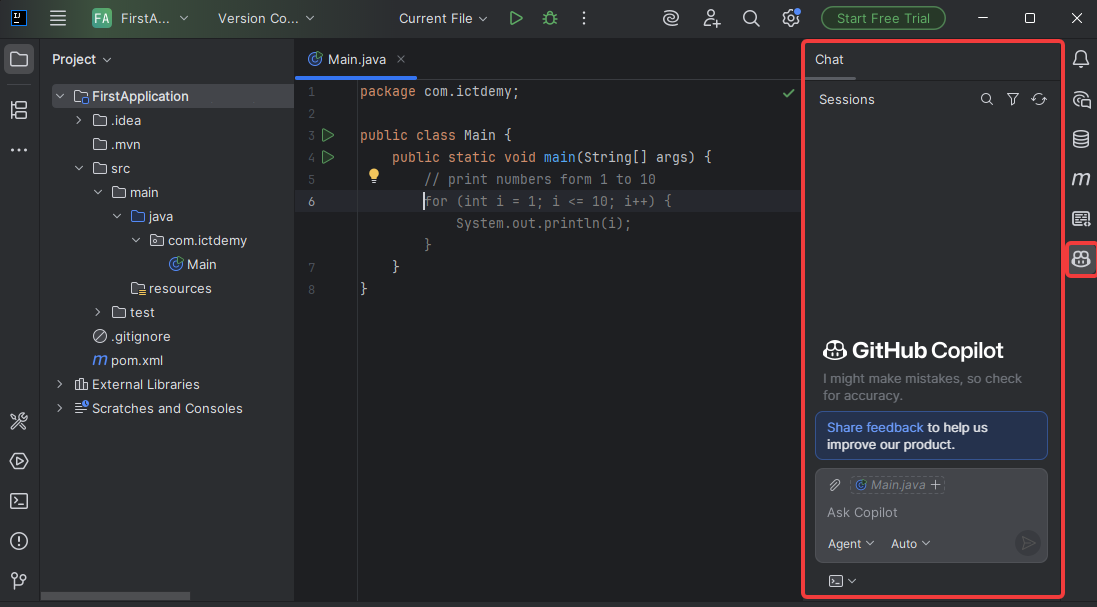Image resolution: width=1097 pixels, height=607 pixels.
Task: Open the Terminal tool window
Action: pos(19,501)
